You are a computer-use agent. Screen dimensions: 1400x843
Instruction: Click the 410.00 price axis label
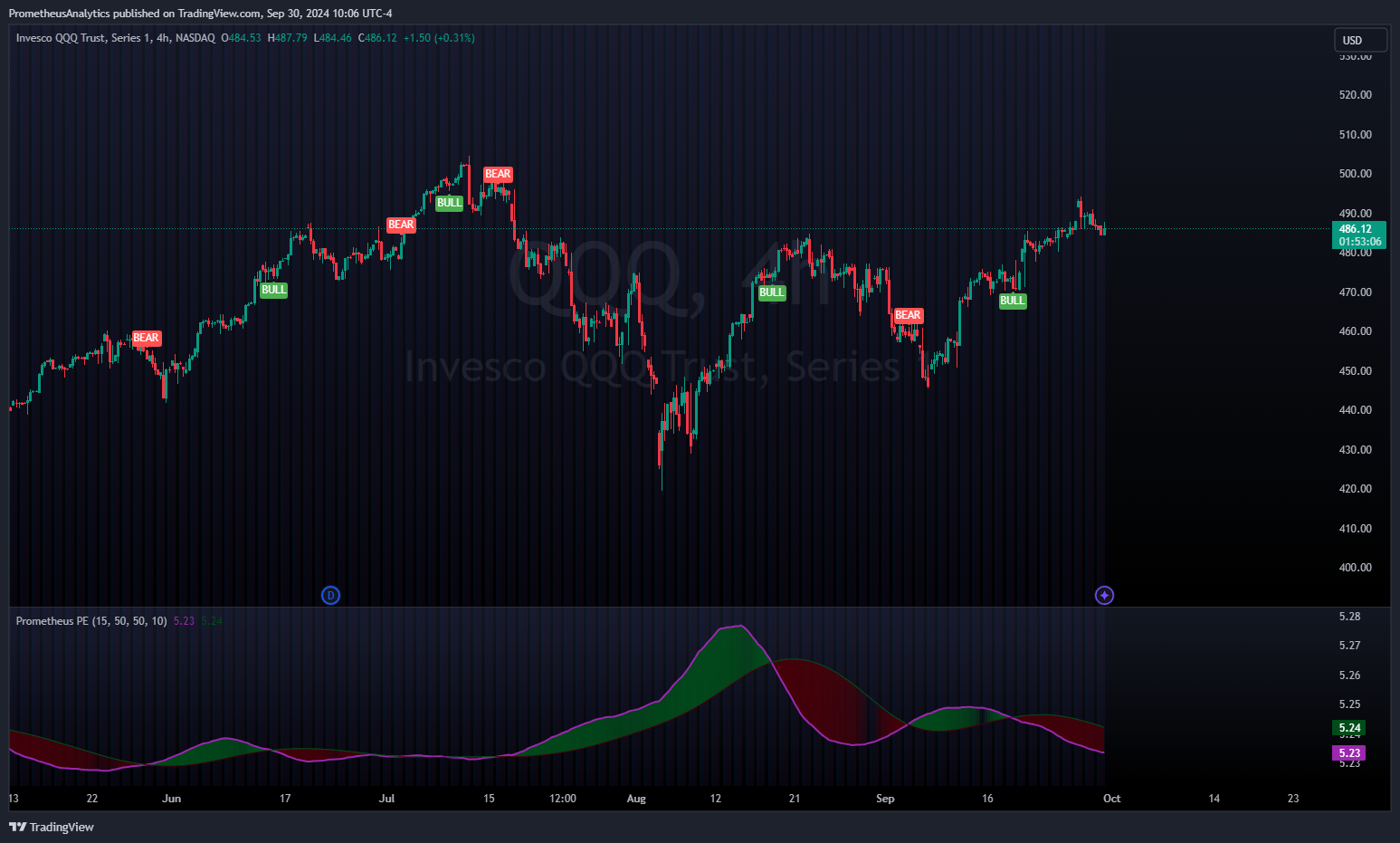click(1355, 529)
